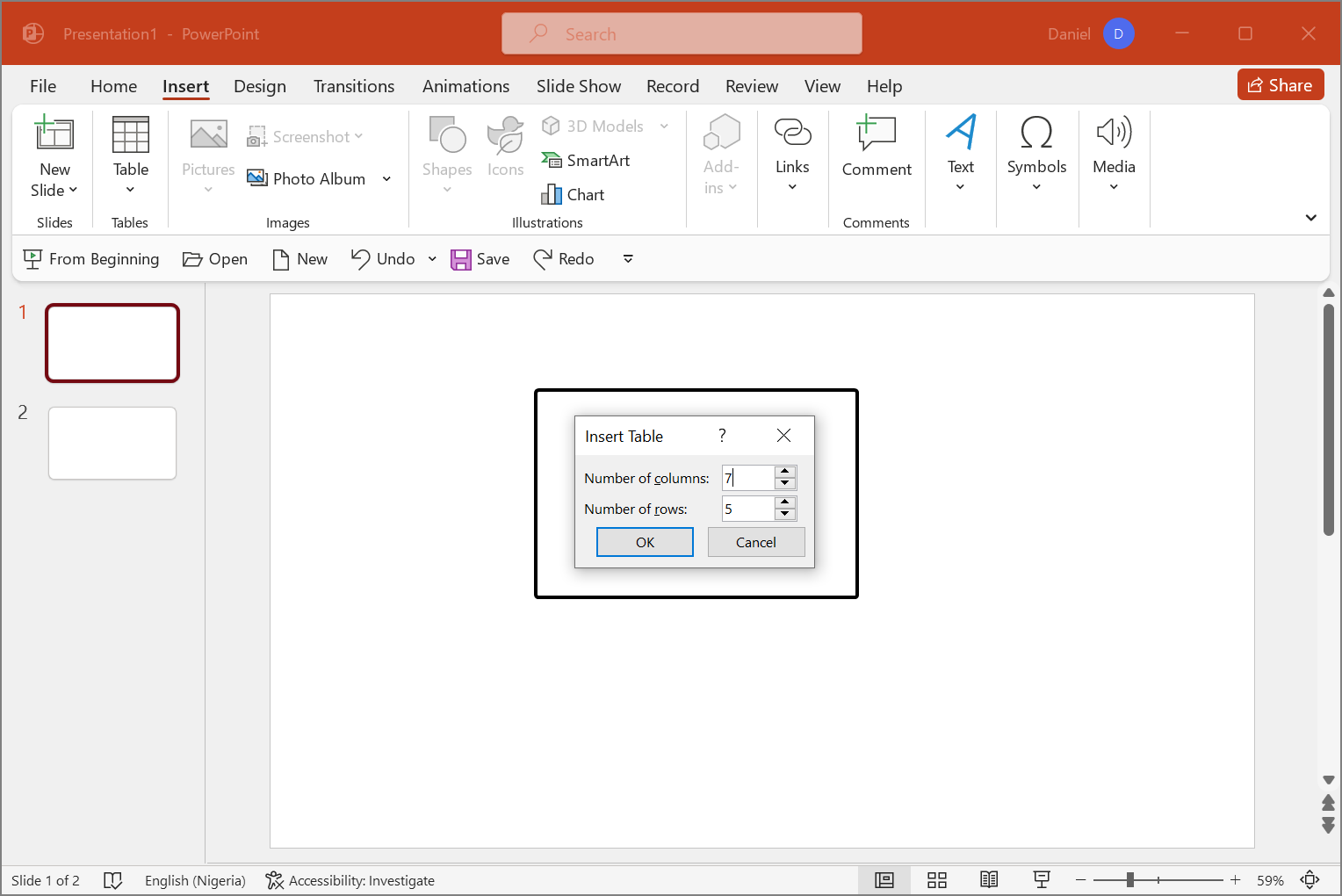Screen dimensions: 1342x896
Task: Click the SmartArt icon in Illustrations
Action: point(552,161)
